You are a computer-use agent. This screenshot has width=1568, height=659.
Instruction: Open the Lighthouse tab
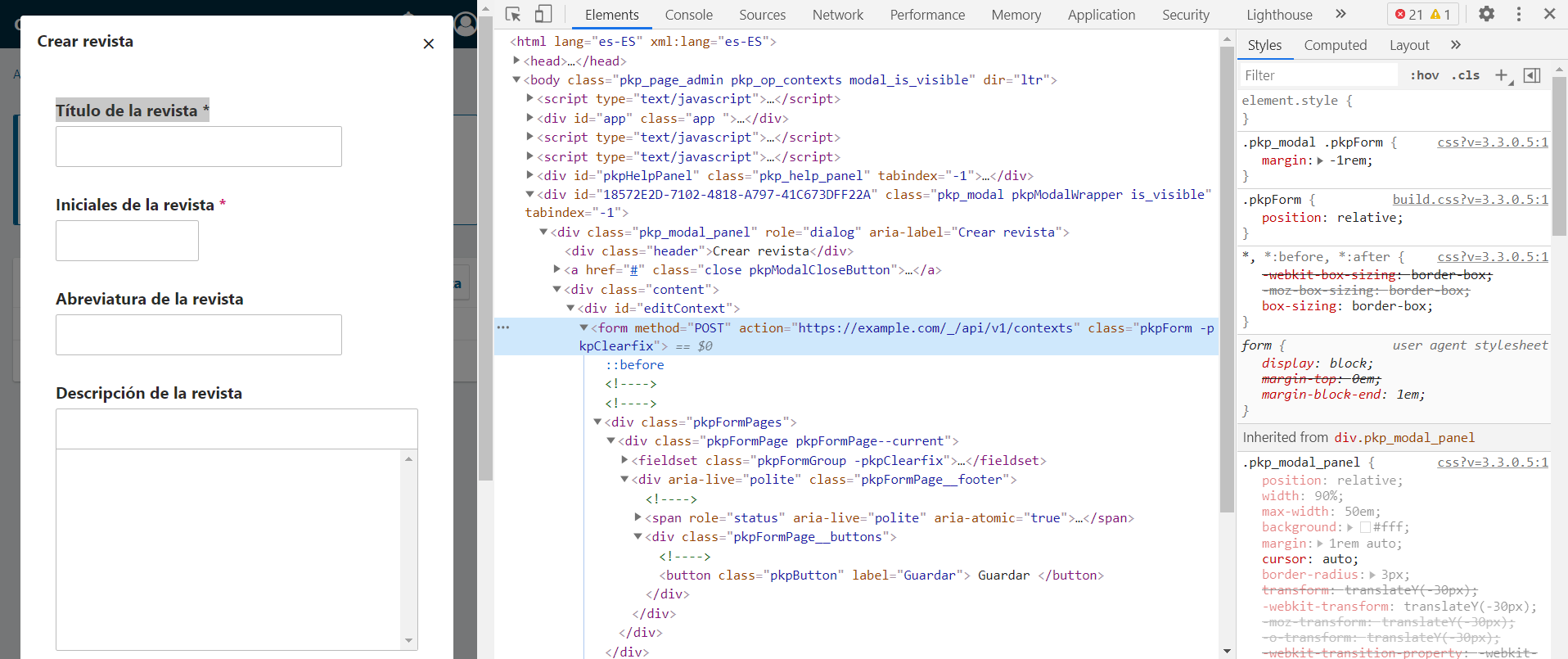click(x=1279, y=15)
